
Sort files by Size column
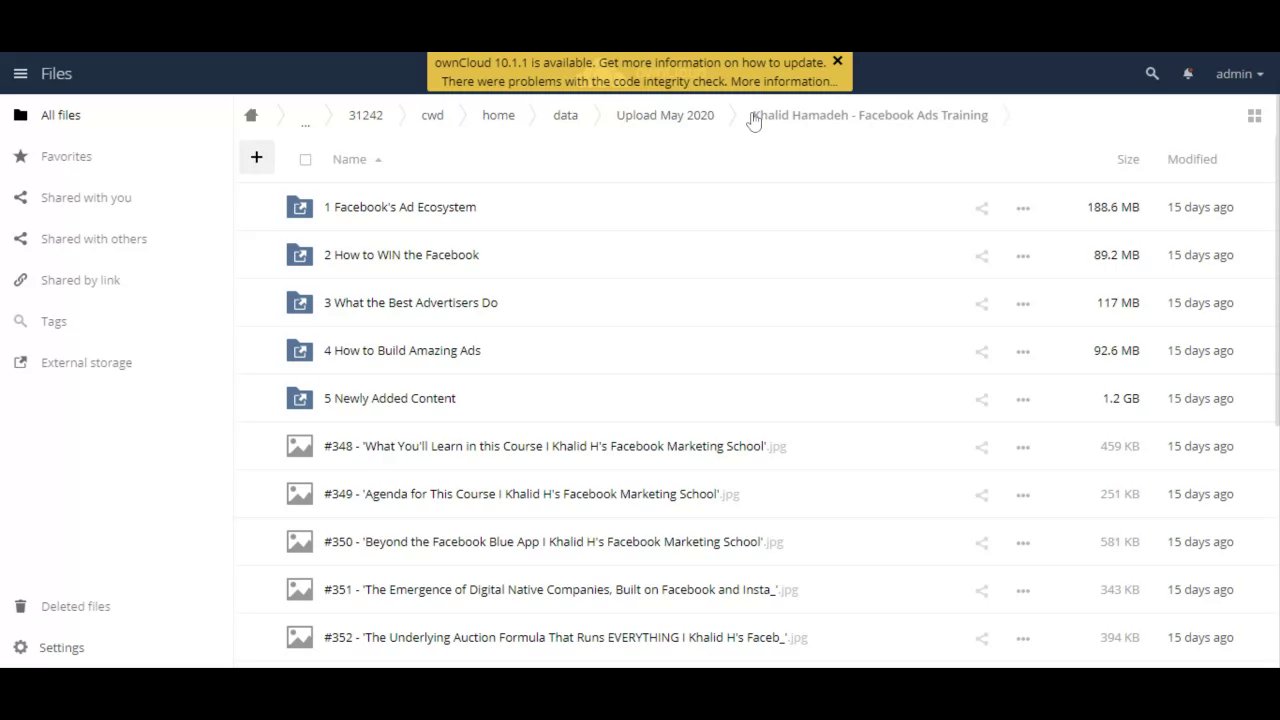tap(1128, 159)
